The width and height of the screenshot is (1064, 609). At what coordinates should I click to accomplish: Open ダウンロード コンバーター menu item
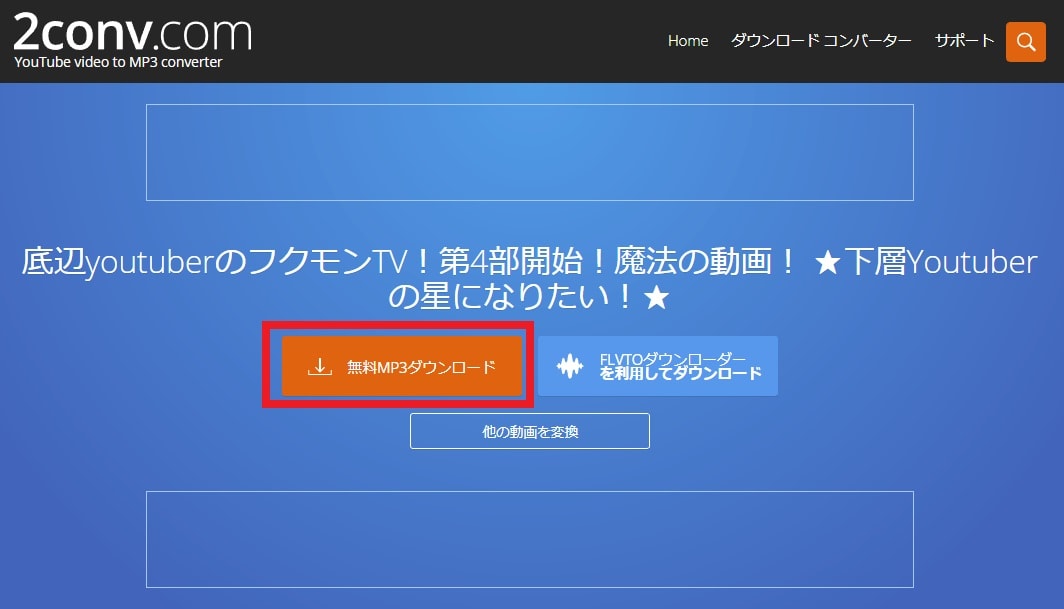[820, 41]
